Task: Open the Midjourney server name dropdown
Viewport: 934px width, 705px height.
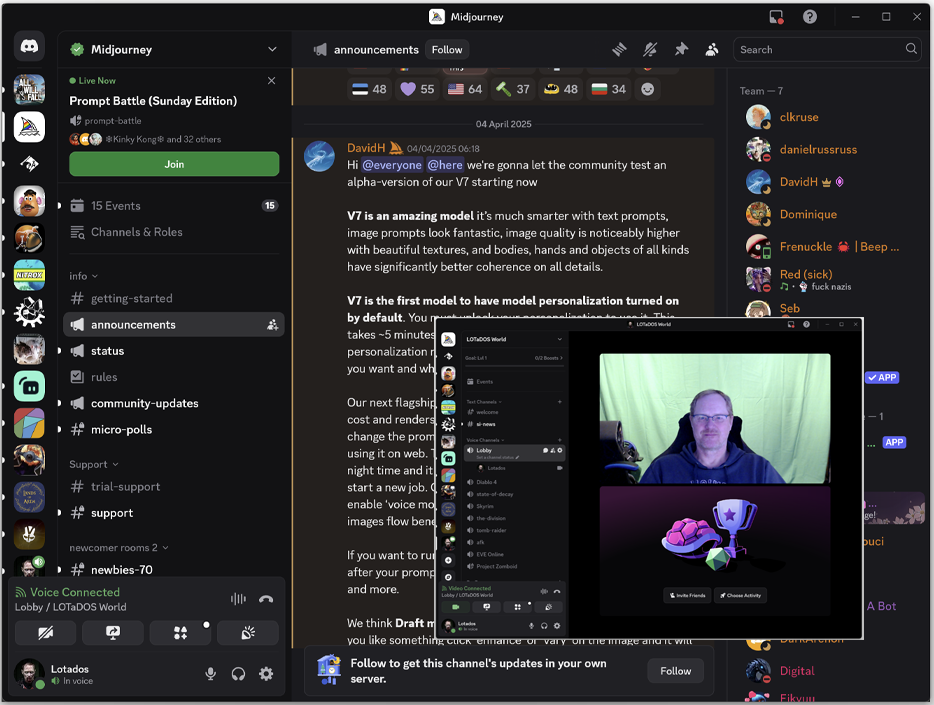Action: click(x=272, y=49)
